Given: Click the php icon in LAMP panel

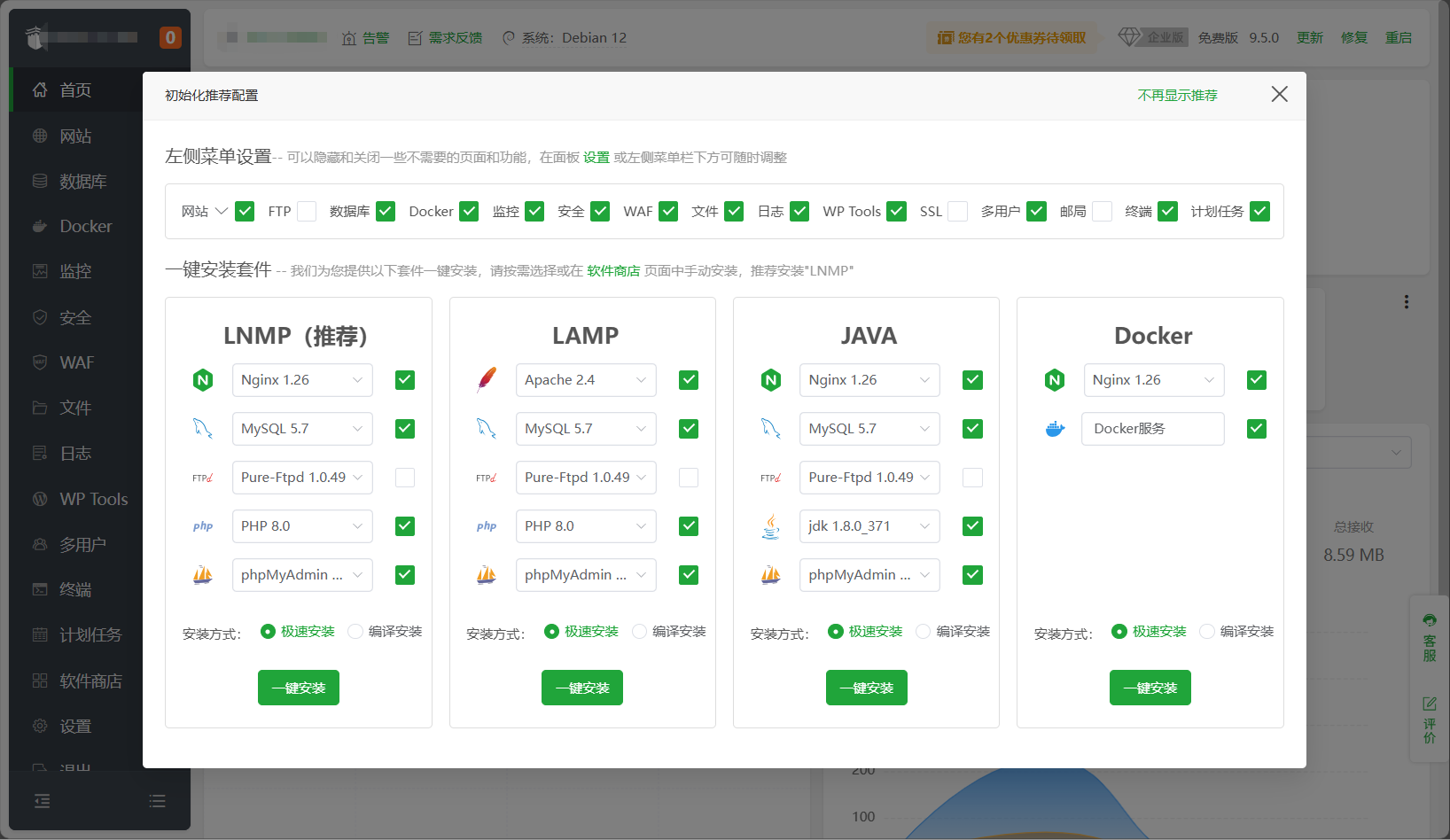Looking at the screenshot, I should [487, 526].
